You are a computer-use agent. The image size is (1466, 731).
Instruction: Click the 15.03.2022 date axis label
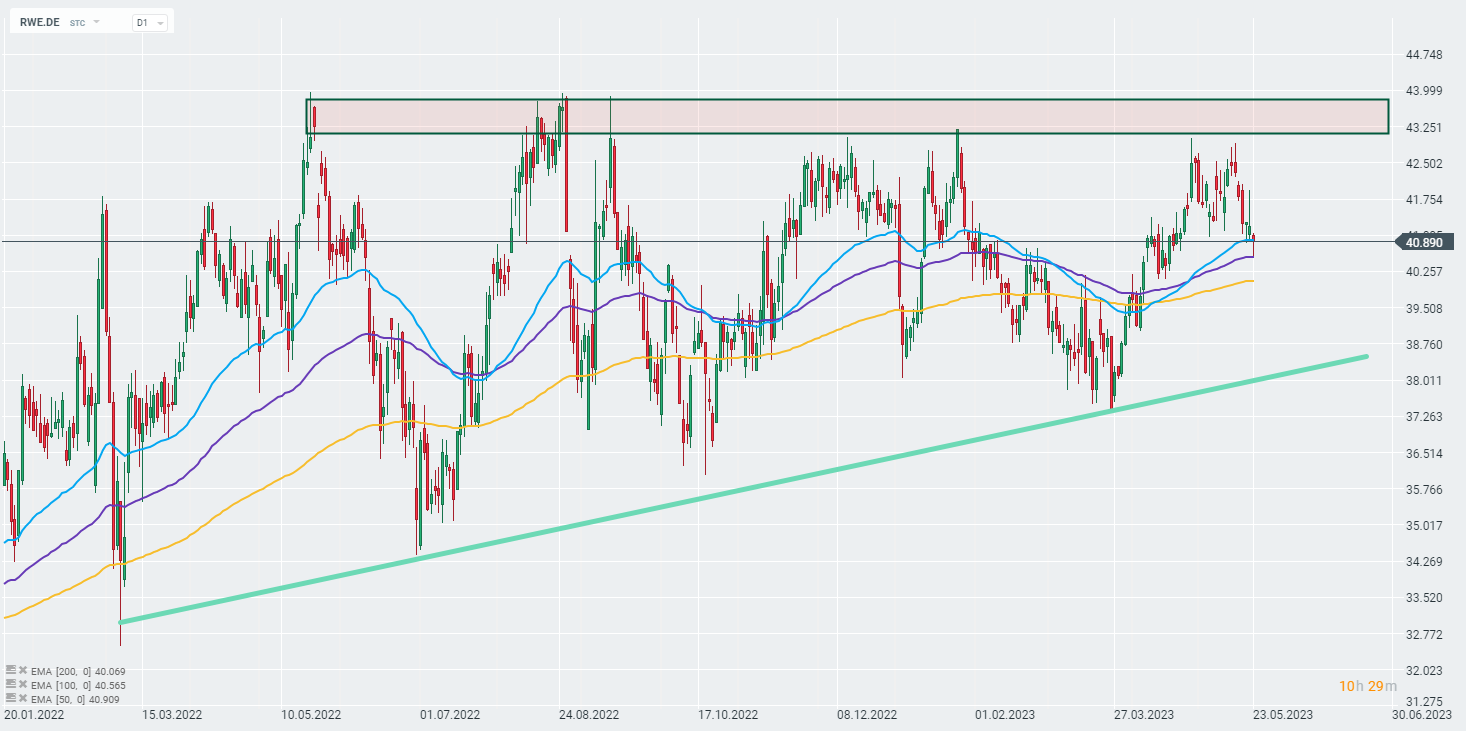pos(171,715)
